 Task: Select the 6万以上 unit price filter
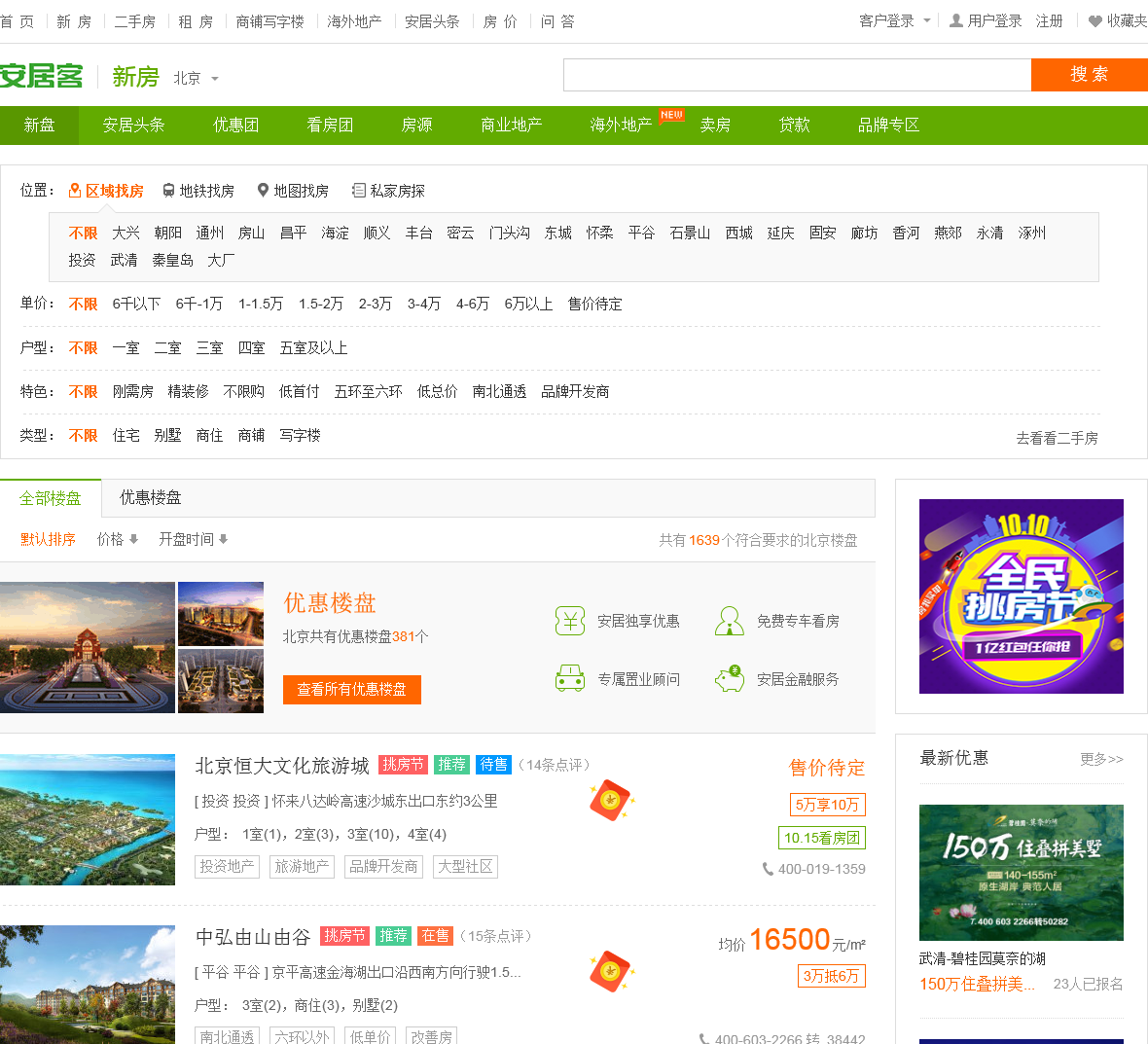click(528, 304)
